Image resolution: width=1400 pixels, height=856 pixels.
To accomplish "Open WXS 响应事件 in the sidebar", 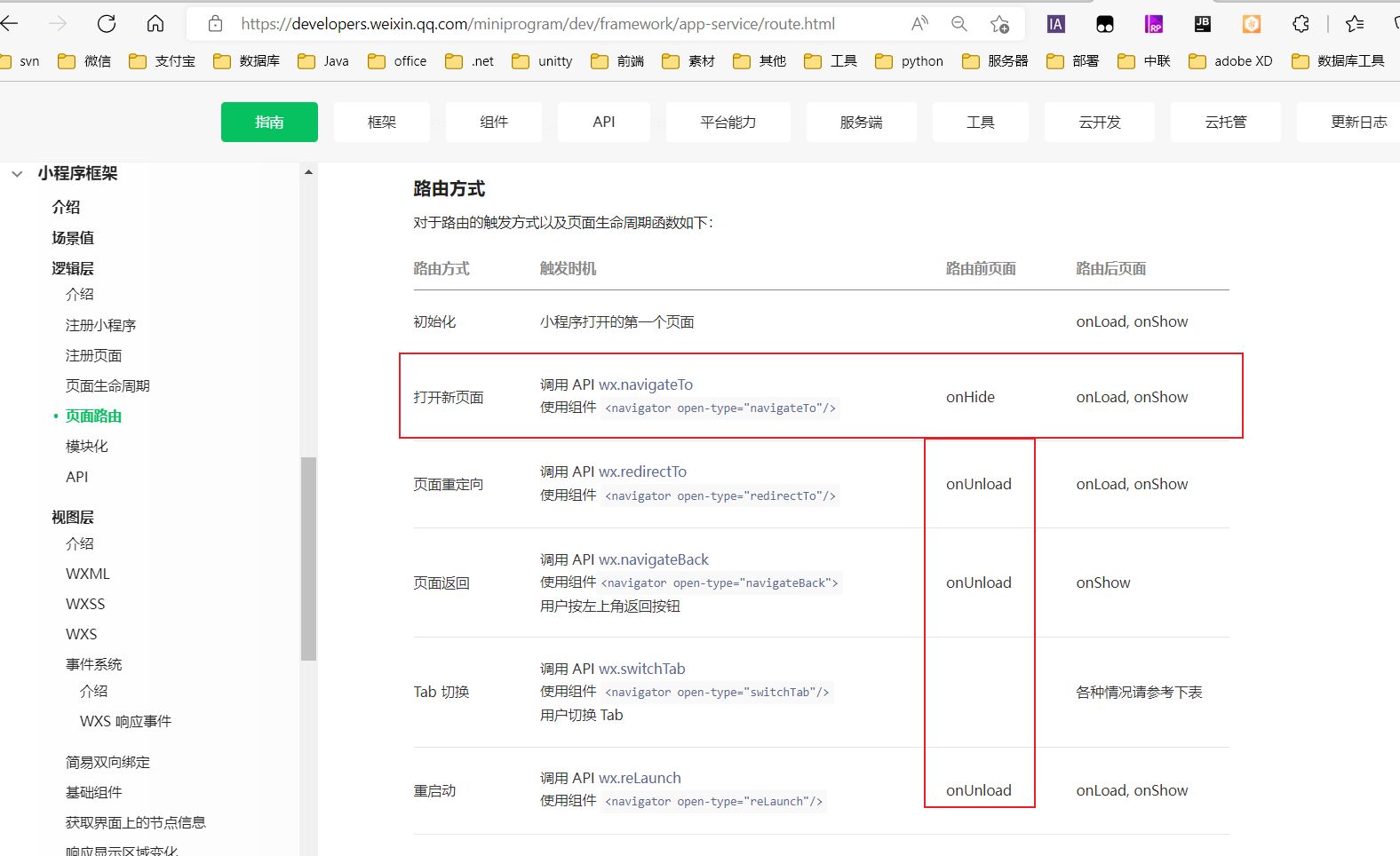I will [x=125, y=721].
